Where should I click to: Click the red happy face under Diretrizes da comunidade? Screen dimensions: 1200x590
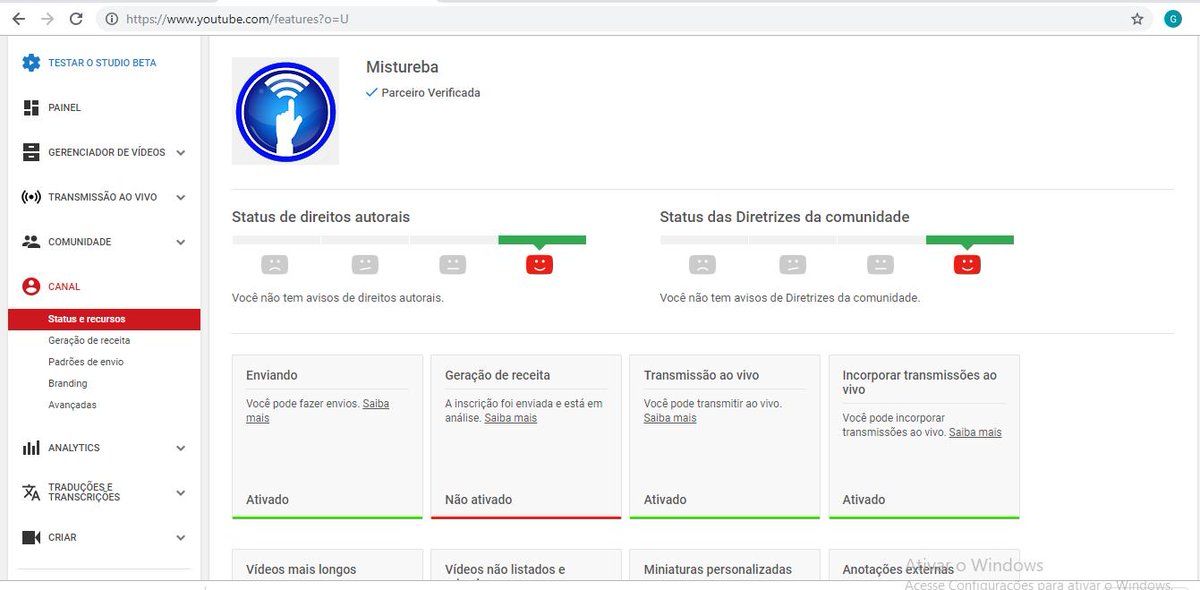967,265
